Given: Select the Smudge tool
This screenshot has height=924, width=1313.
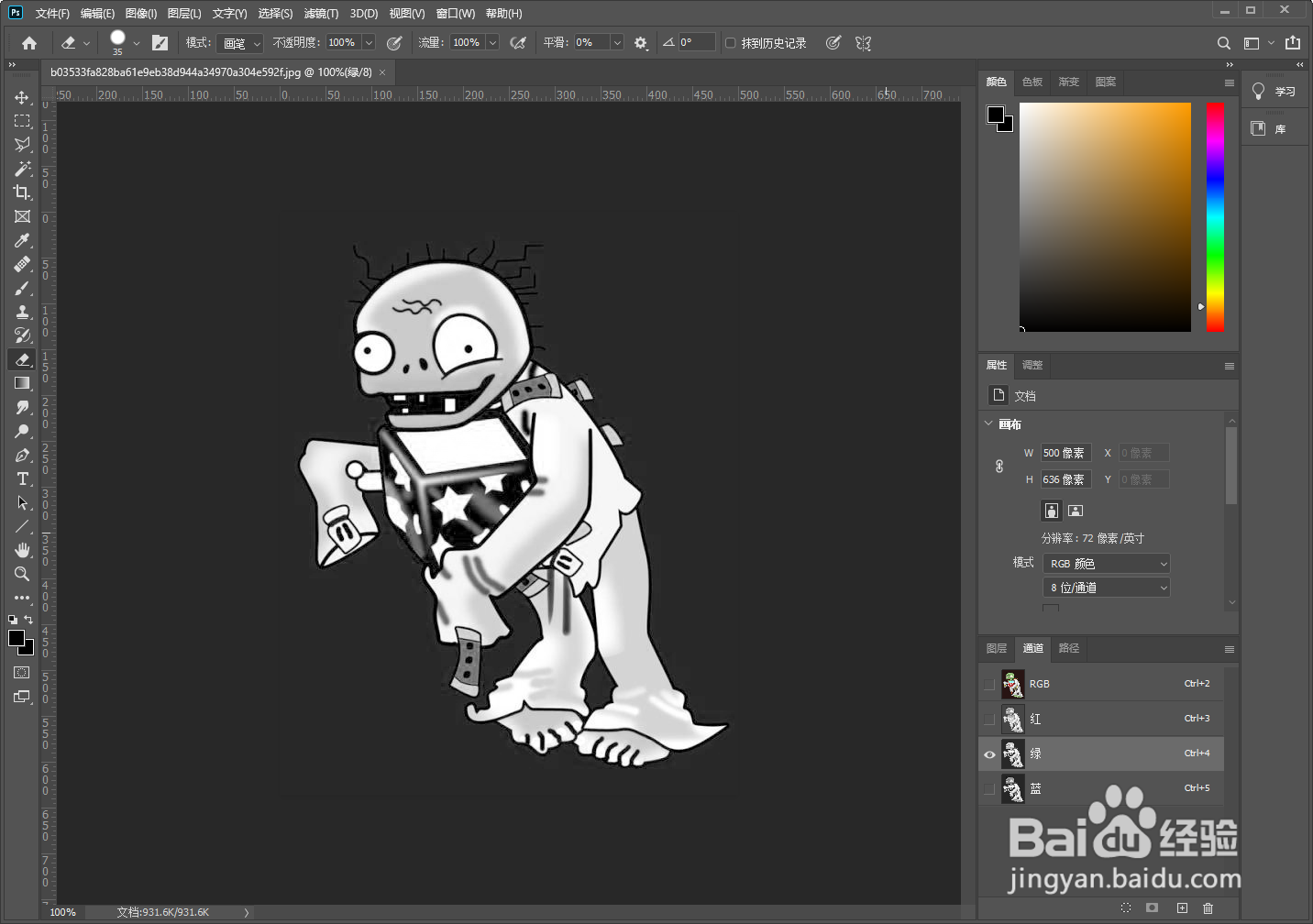Looking at the screenshot, I should (x=22, y=407).
